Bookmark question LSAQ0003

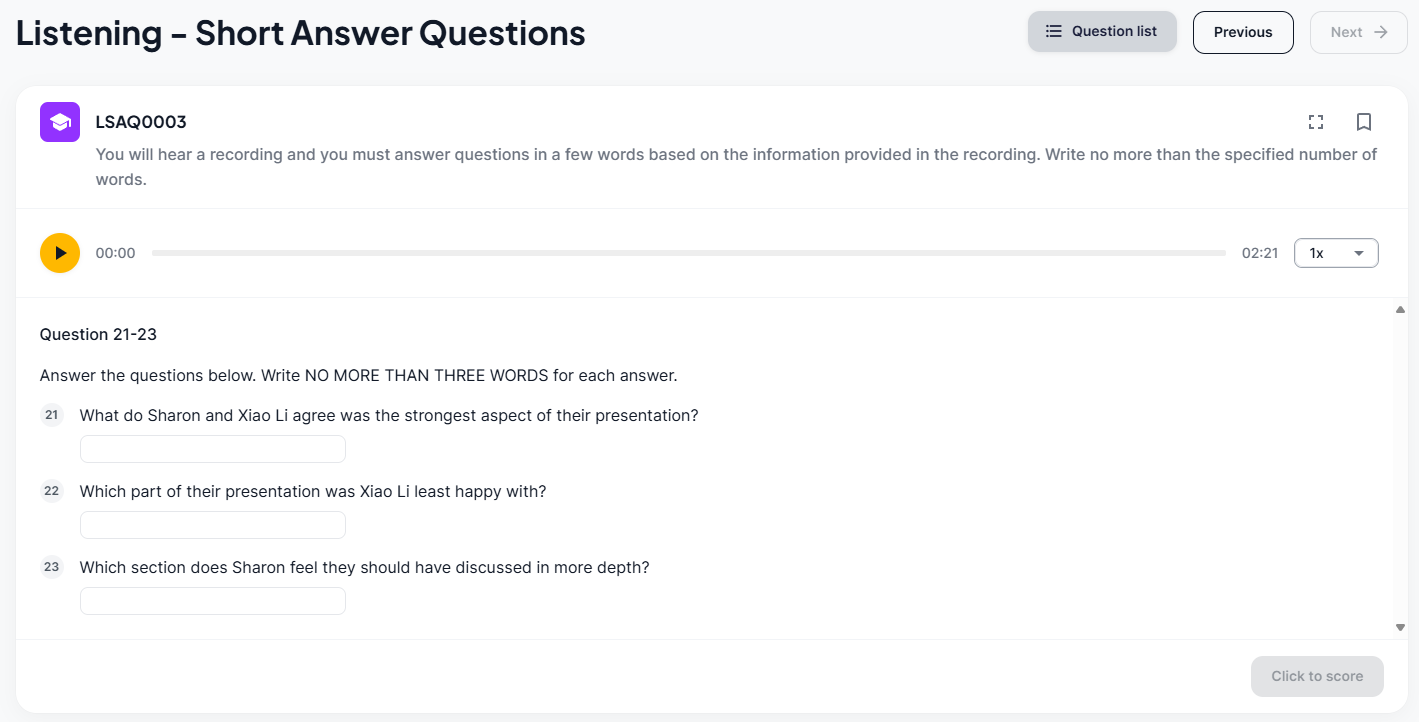1363,122
